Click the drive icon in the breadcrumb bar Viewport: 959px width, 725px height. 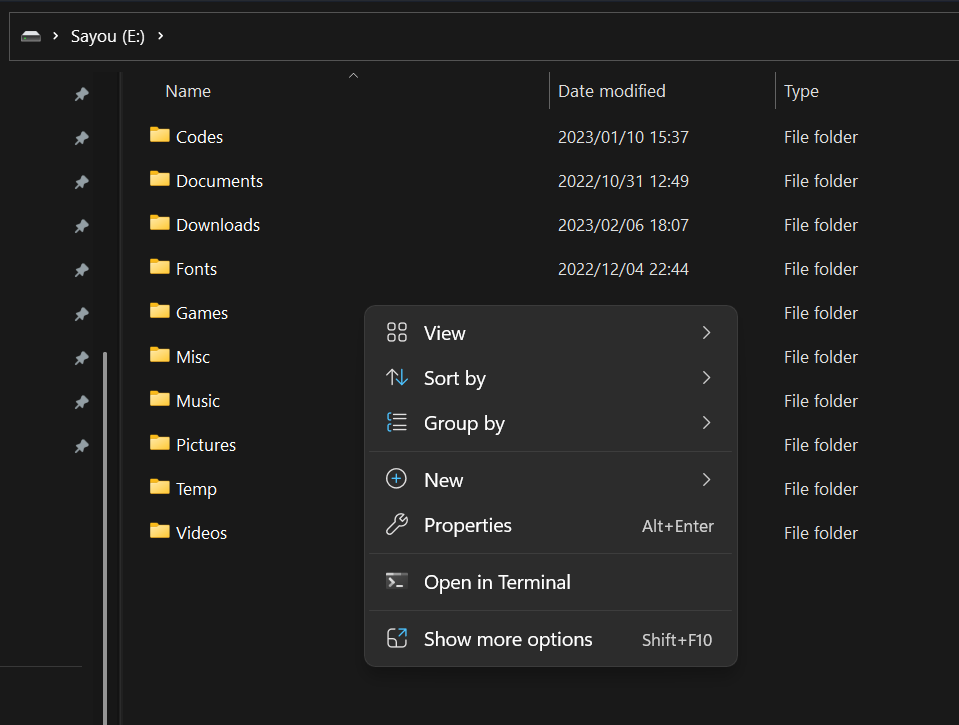(31, 35)
